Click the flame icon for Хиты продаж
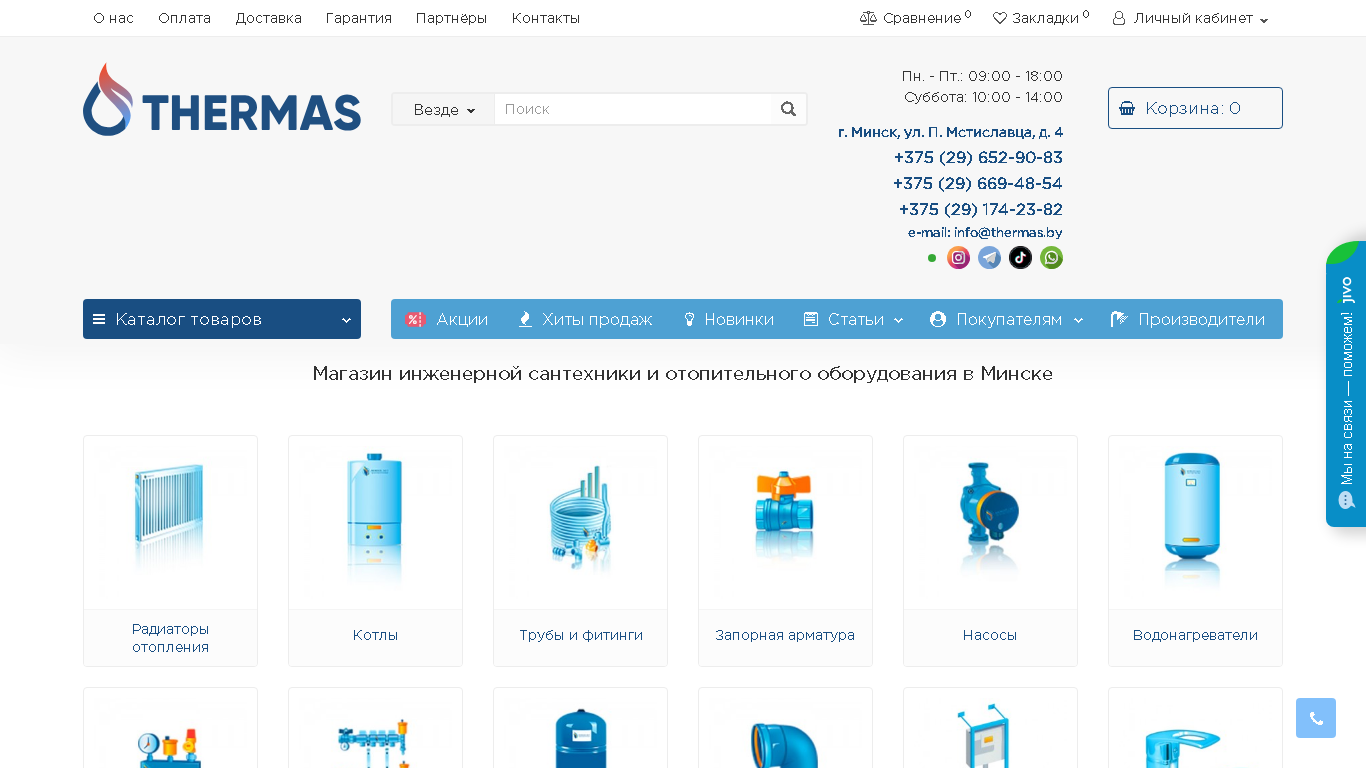 (x=525, y=319)
